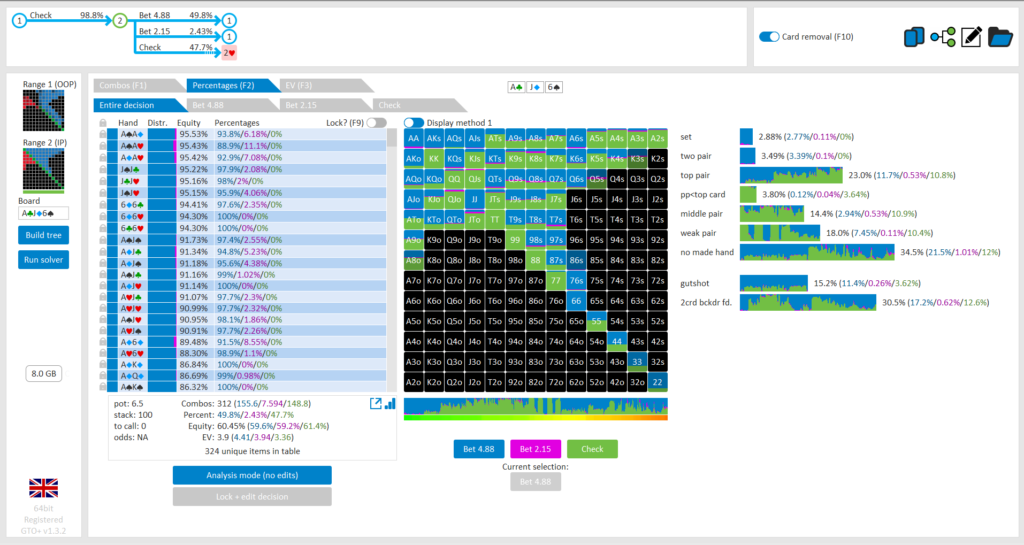Click the Analysis mode (no edits) button
Viewport: 1024px width, 545px height.
tap(251, 475)
